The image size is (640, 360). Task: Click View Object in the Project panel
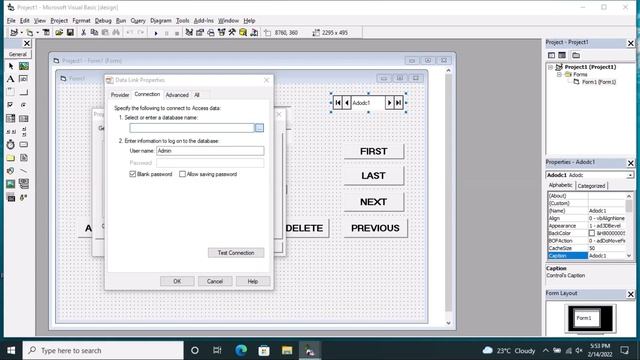[x=562, y=55]
